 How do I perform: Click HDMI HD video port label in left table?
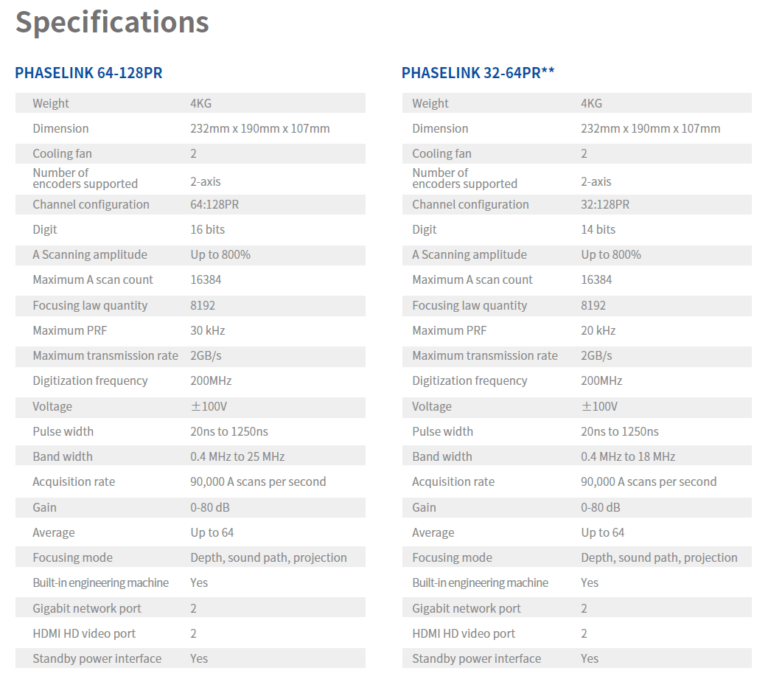84,633
